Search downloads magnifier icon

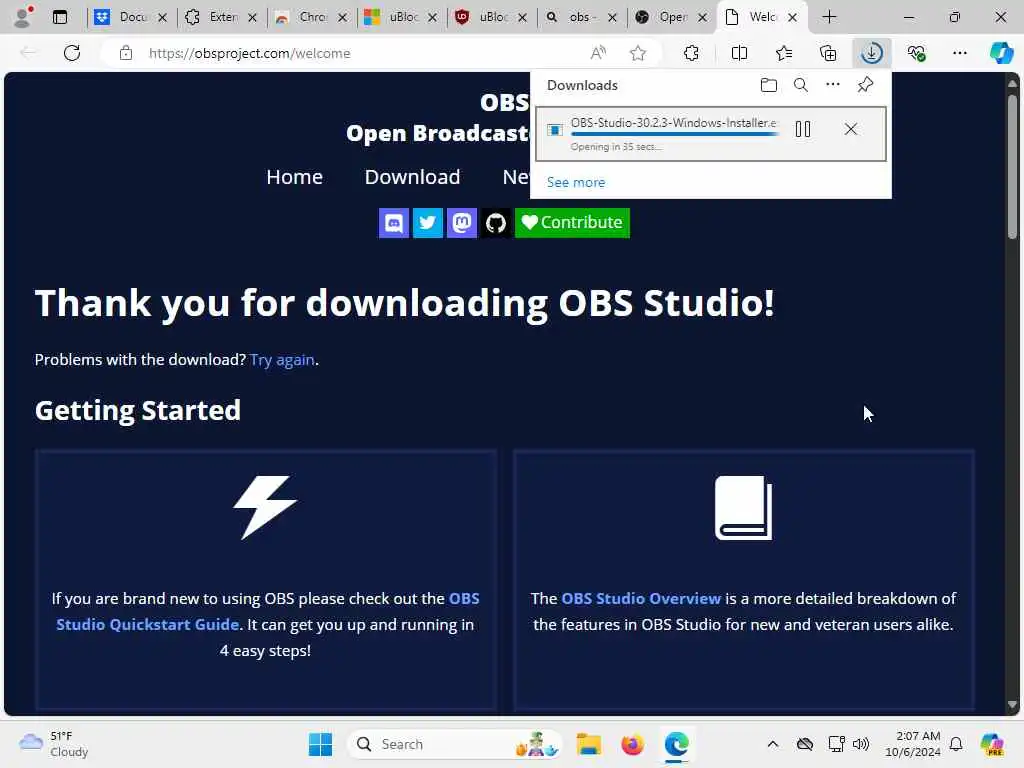[801, 85]
